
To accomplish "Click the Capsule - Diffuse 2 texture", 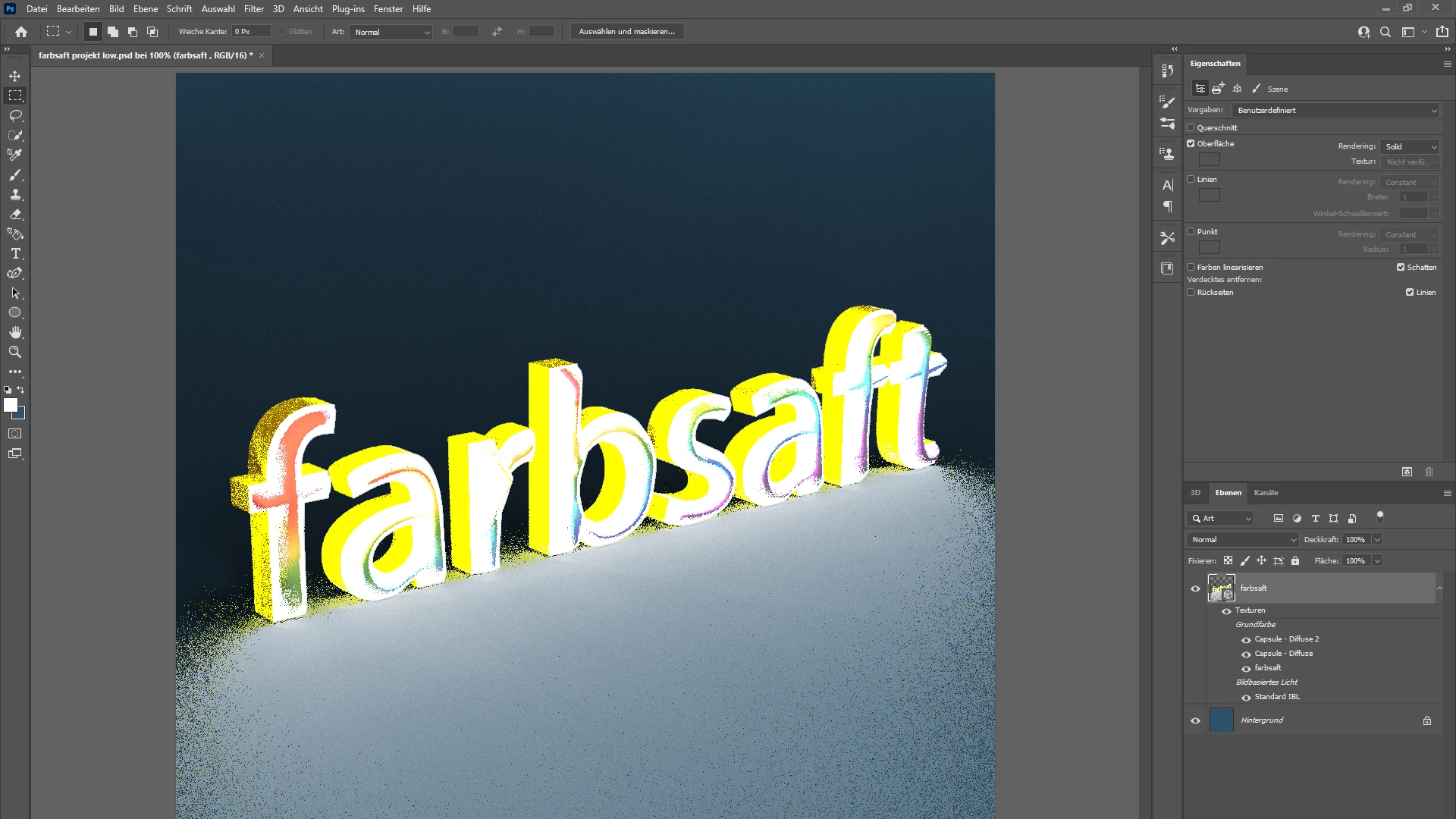I will click(1286, 639).
